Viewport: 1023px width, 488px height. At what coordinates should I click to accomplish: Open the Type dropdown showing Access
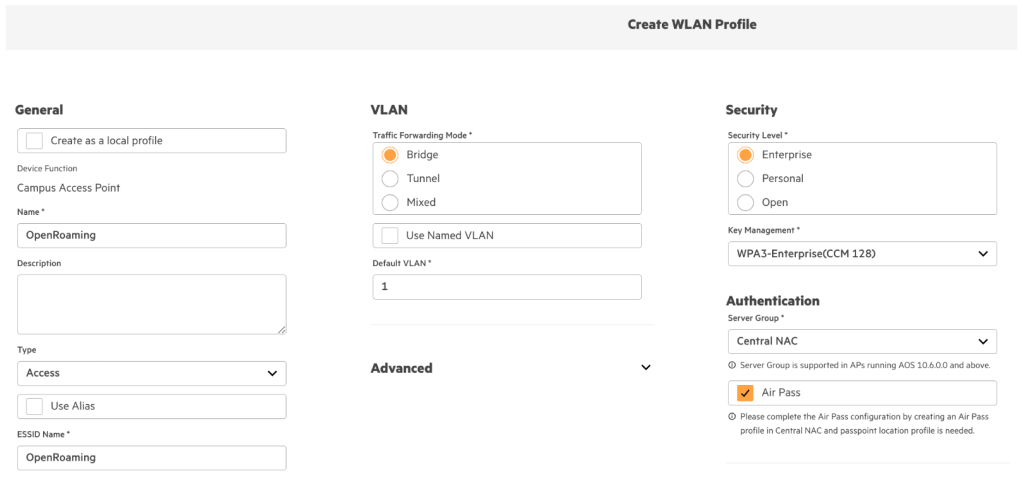[x=151, y=373]
